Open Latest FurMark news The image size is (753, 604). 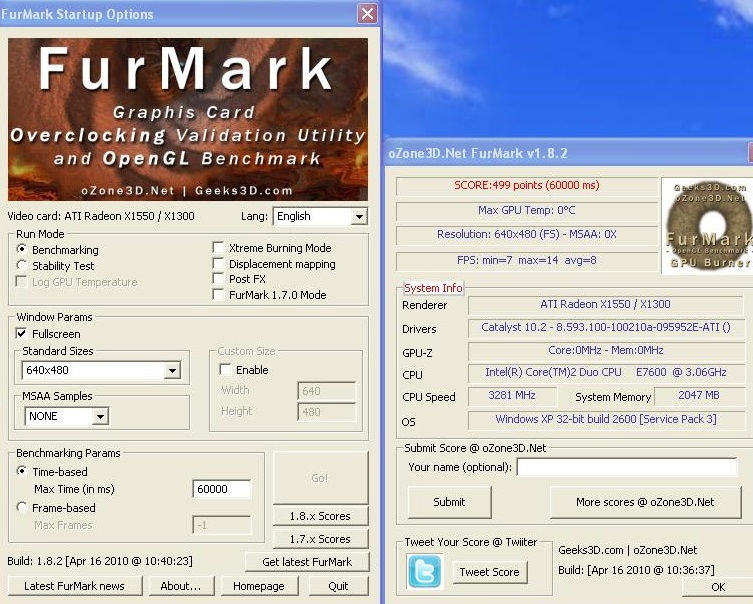coord(74,586)
